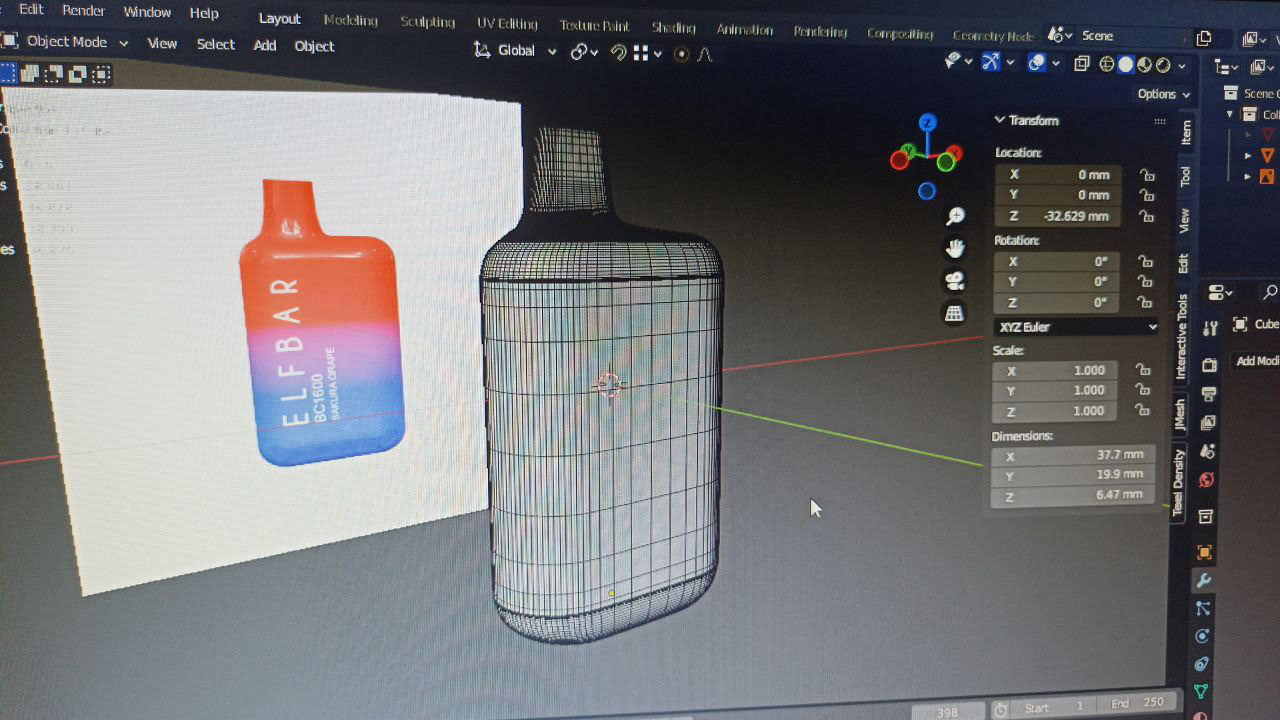
Task: Open viewport View menu
Action: point(162,43)
